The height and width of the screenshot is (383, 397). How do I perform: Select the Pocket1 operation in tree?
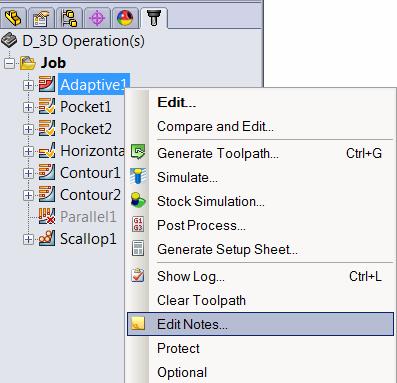pyautogui.click(x=86, y=107)
